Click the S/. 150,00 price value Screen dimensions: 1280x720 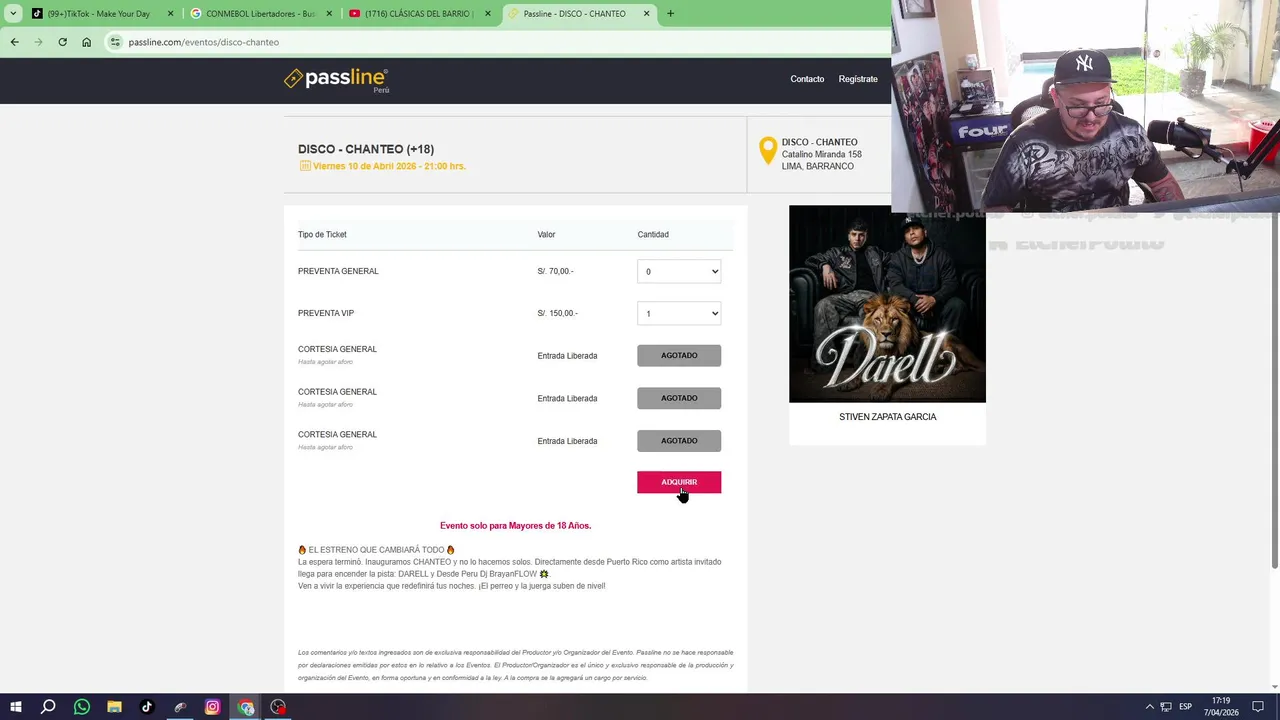click(555, 313)
